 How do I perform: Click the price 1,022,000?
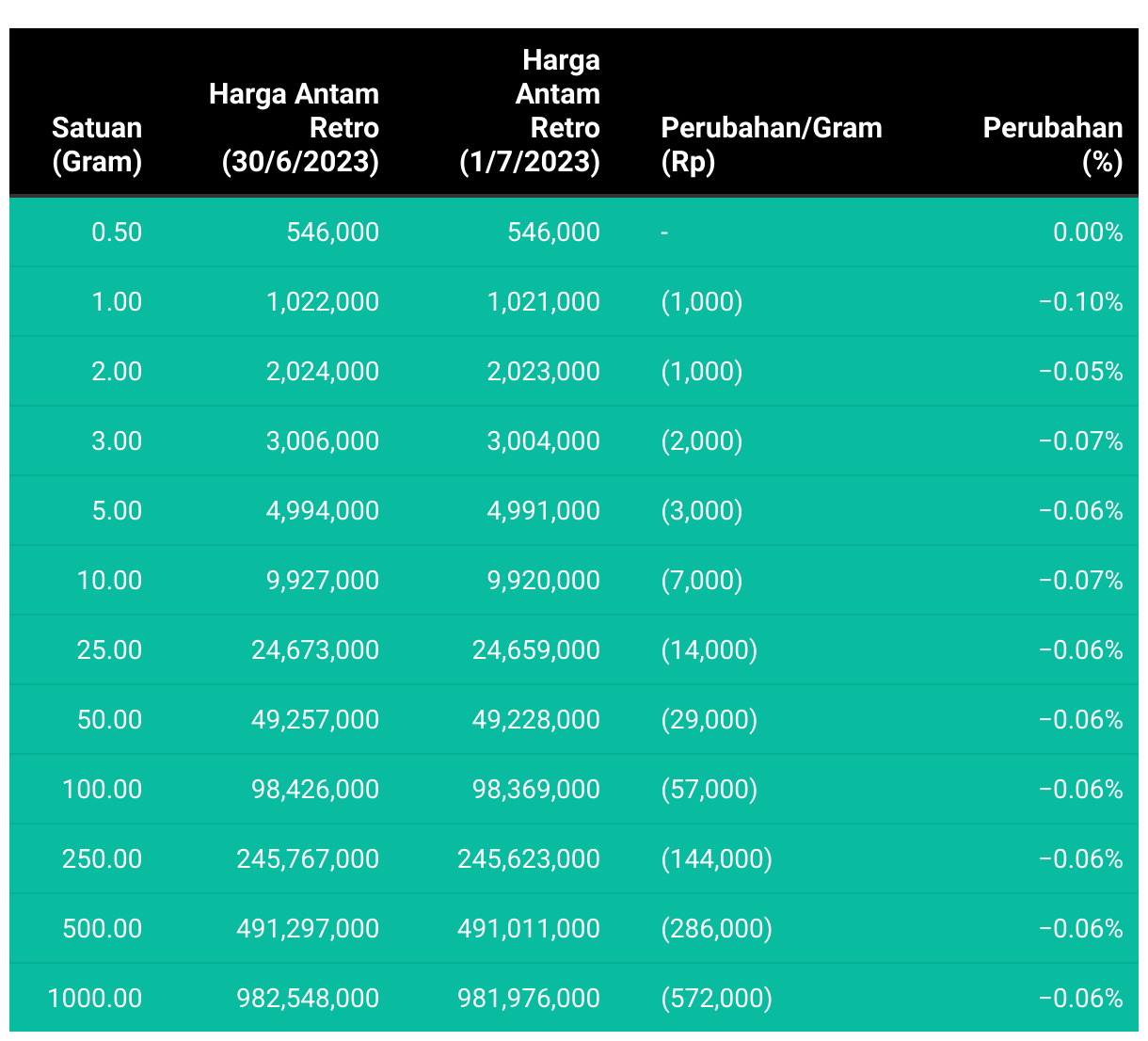pos(323,302)
